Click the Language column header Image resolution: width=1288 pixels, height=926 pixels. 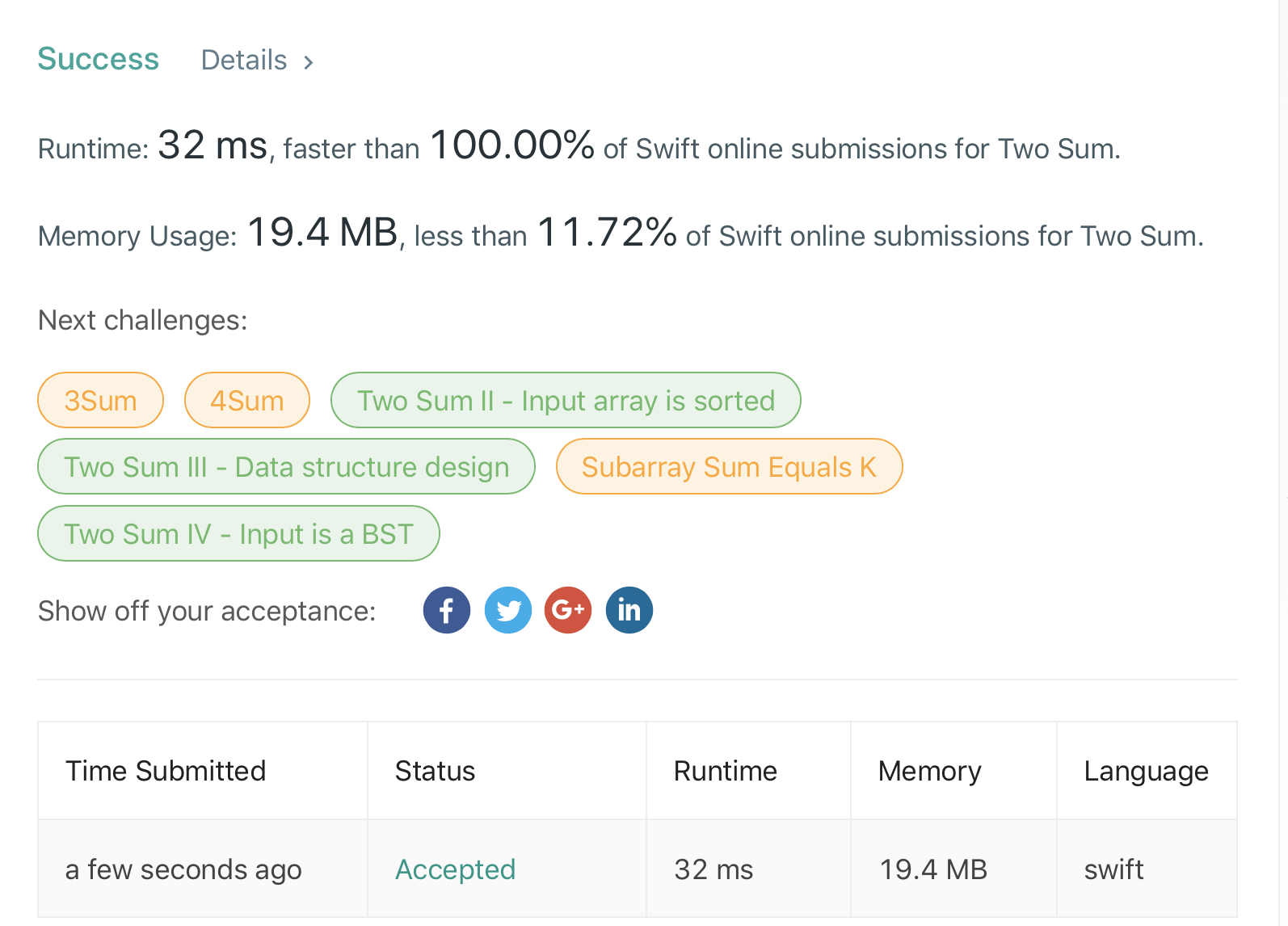coord(1146,771)
